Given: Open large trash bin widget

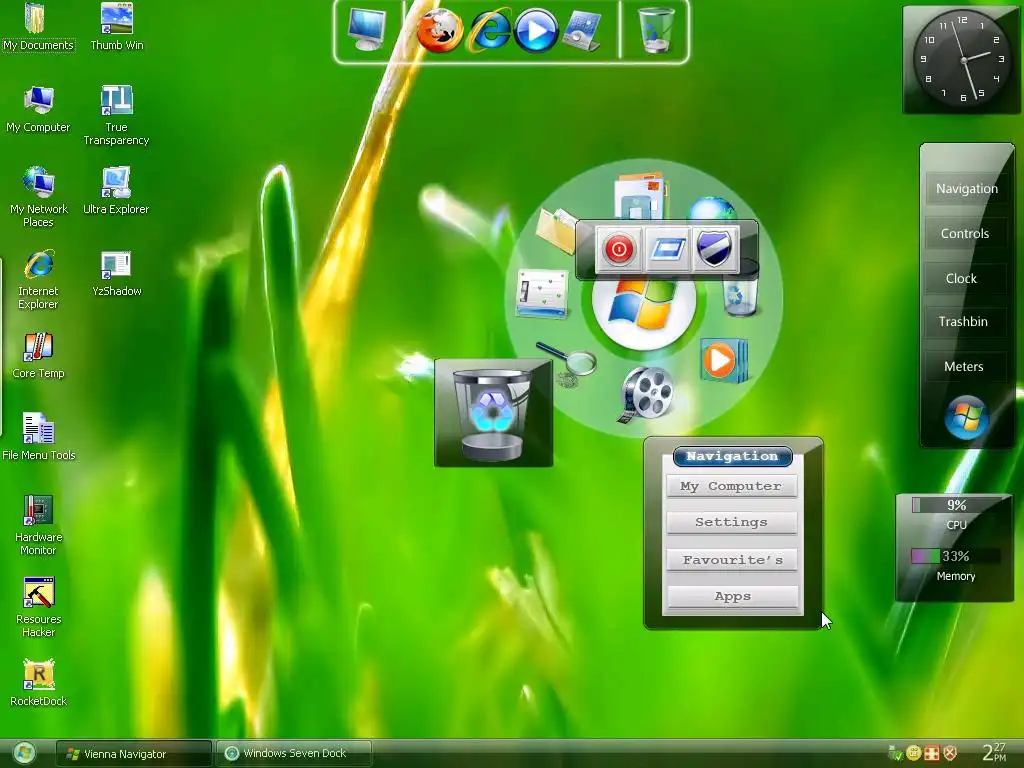Looking at the screenshot, I should pos(494,413).
